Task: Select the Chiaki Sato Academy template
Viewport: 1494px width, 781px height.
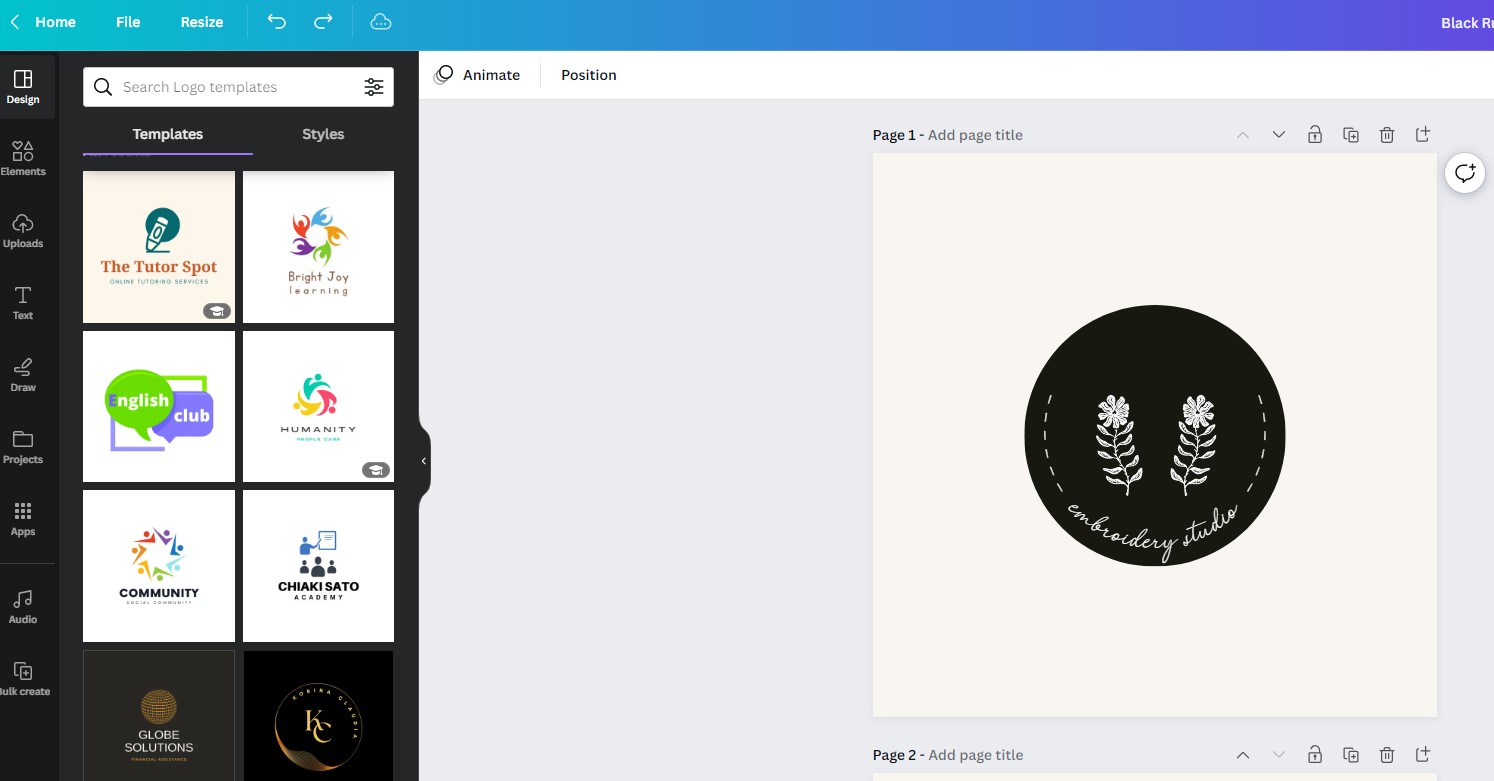Action: tap(318, 566)
